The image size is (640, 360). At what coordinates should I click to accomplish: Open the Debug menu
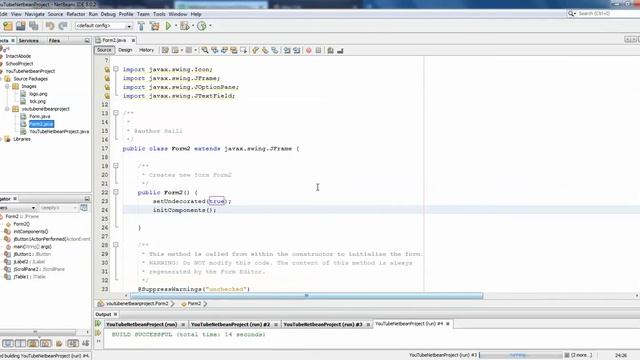click(108, 14)
